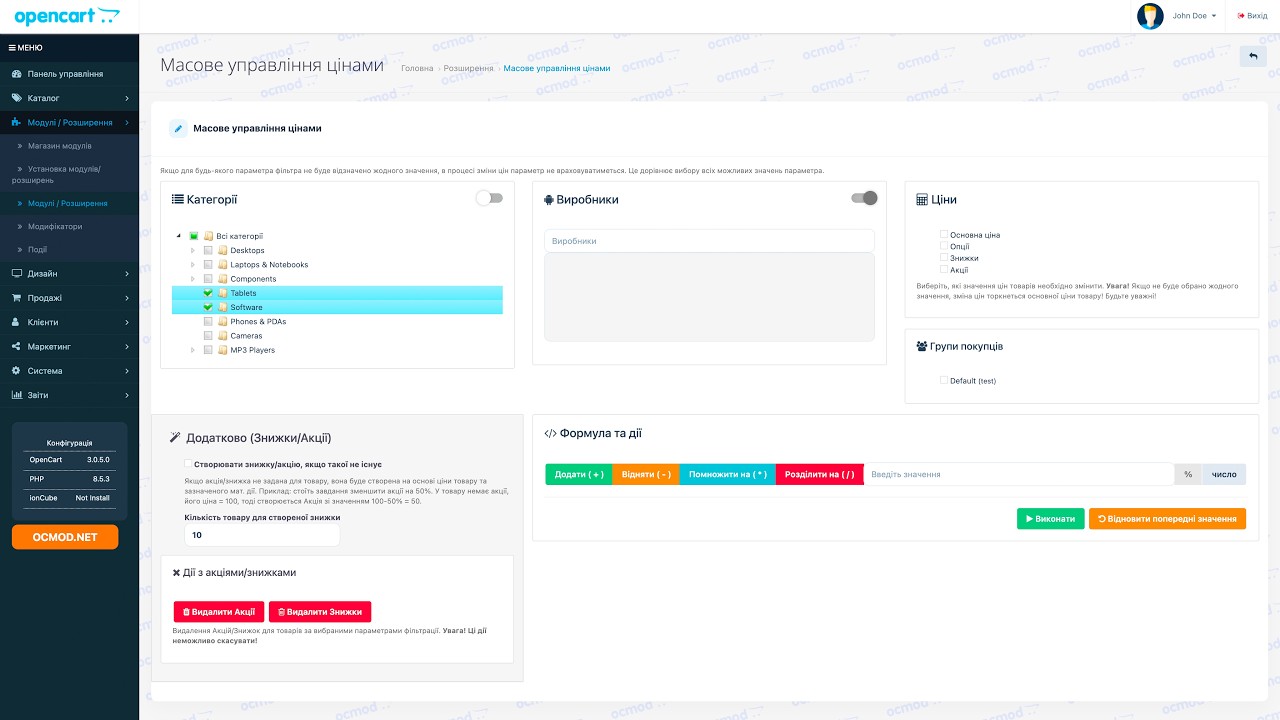The image size is (1280, 720).
Task: Click the cart icon next to Продажі
Action: (x=17, y=298)
